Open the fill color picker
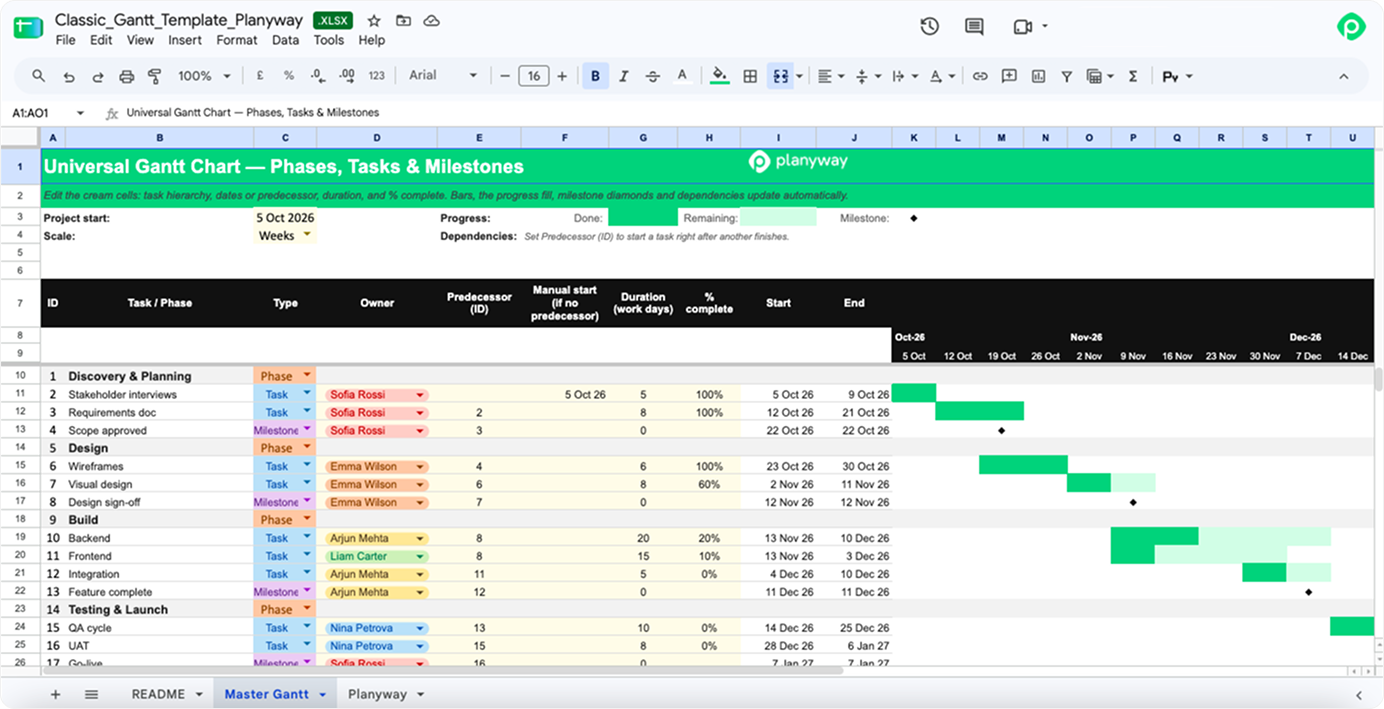Image resolution: width=1384 pixels, height=709 pixels. 720,76
